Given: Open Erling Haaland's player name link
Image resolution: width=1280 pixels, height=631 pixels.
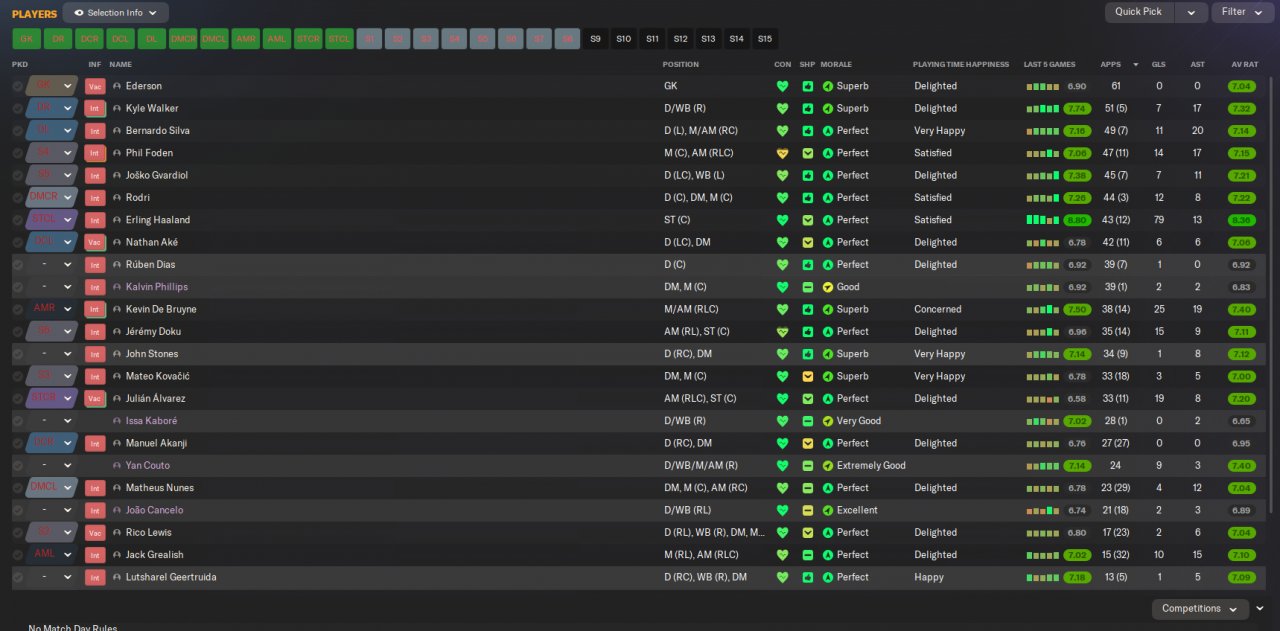Looking at the screenshot, I should 158,220.
